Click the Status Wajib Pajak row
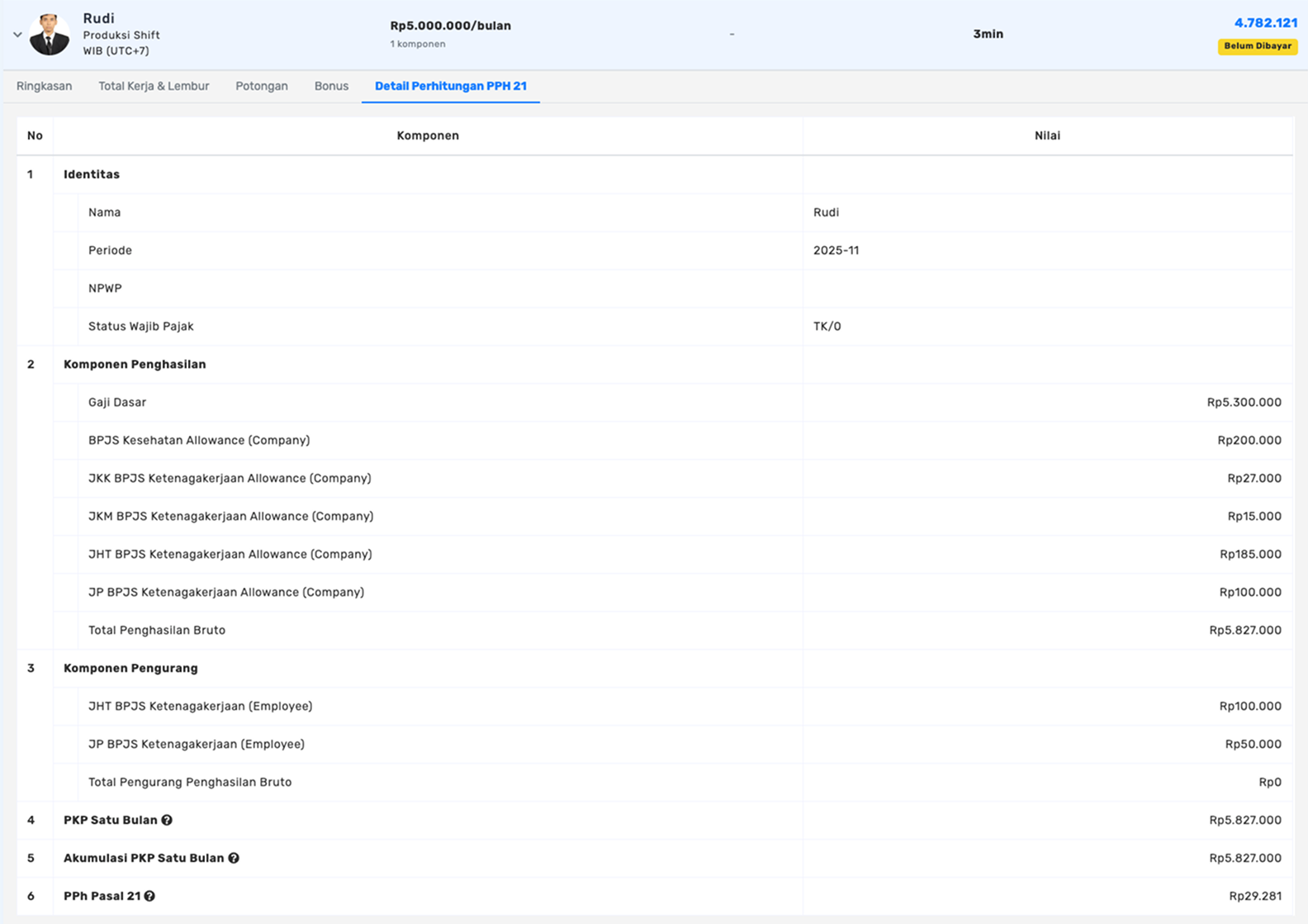This screenshot has width=1308, height=924. click(x=141, y=326)
